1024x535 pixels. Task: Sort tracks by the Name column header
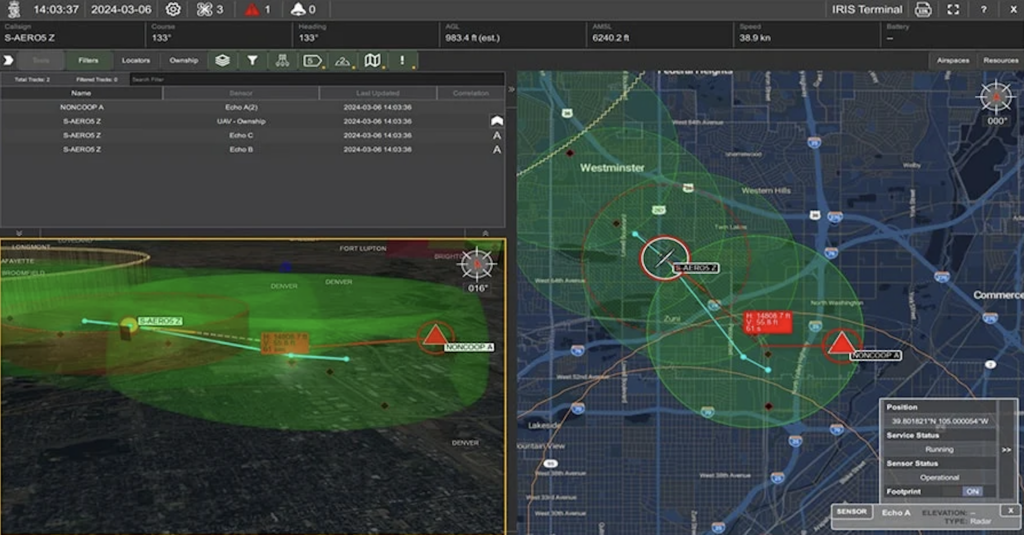(x=81, y=93)
